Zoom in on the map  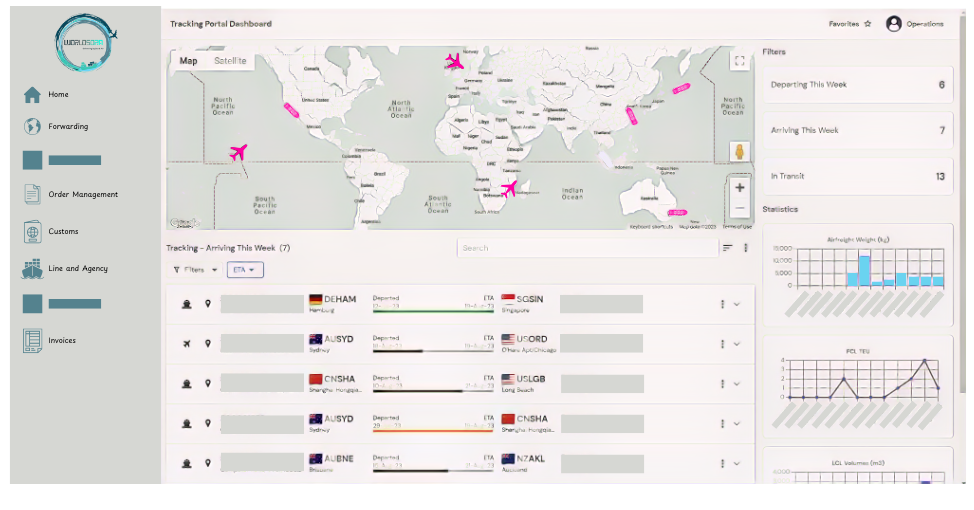(739, 188)
